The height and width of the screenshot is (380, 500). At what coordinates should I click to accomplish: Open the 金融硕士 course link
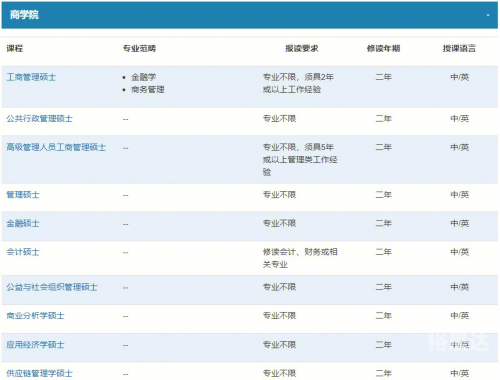pyautogui.click(x=23, y=223)
